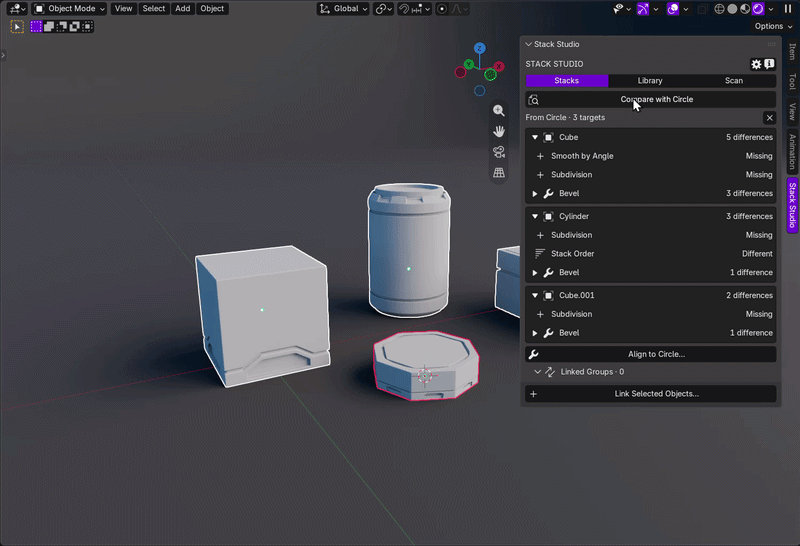800x546 pixels.
Task: Add missing Subdivision to Cylinder
Action: pyautogui.click(x=540, y=235)
